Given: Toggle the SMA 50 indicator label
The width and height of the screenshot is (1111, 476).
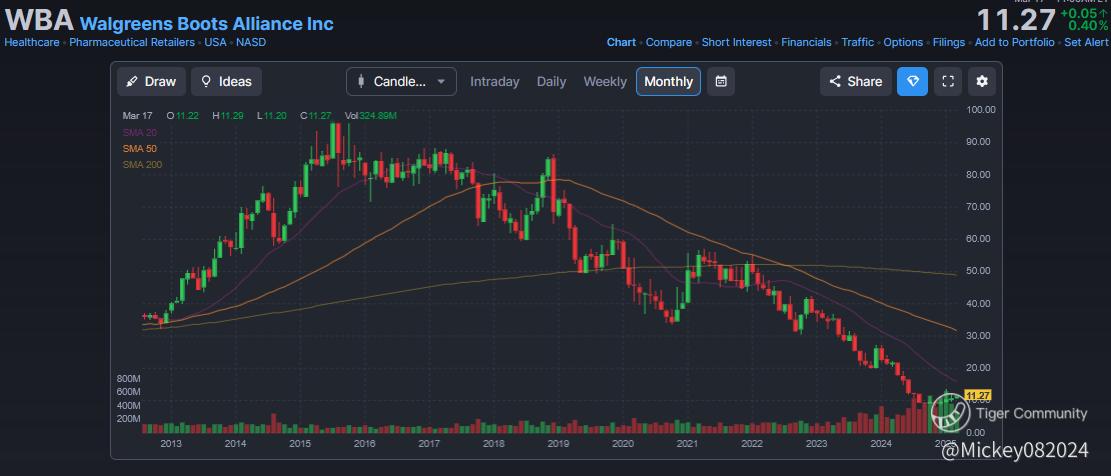Looking at the screenshot, I should (x=142, y=148).
